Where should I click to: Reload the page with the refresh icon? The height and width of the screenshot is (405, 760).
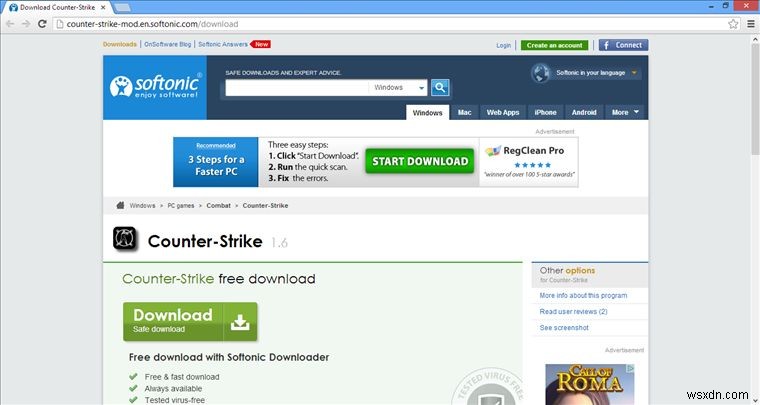[x=42, y=24]
